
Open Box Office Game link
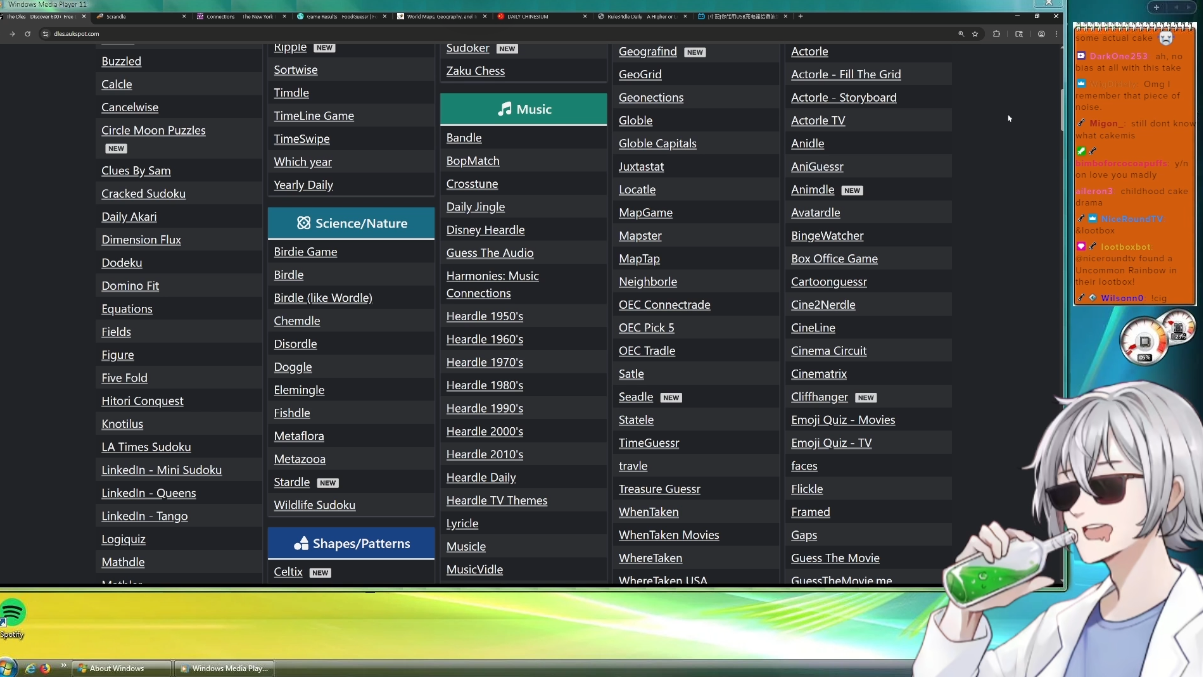tap(834, 259)
